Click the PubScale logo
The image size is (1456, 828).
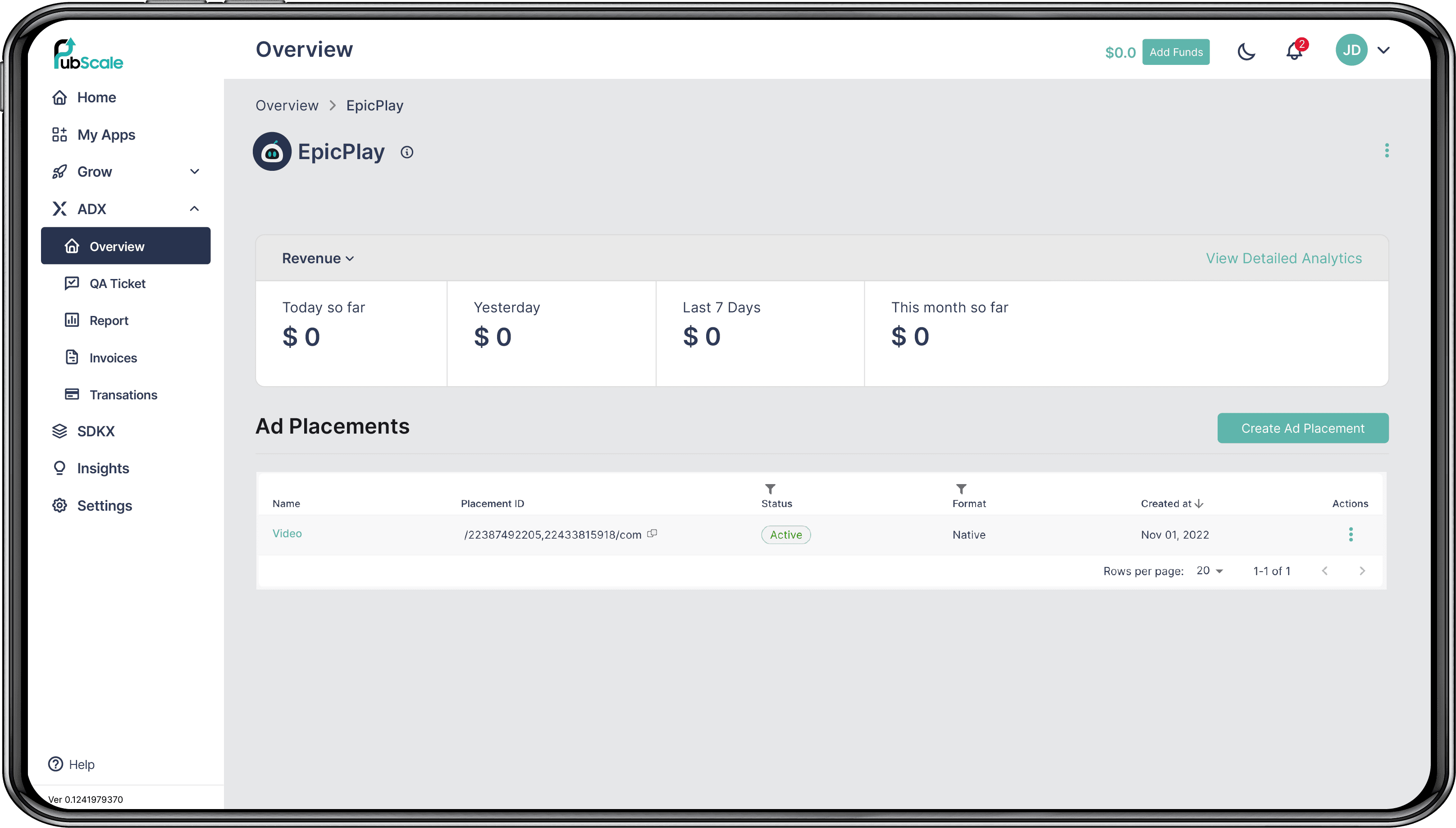coord(88,55)
